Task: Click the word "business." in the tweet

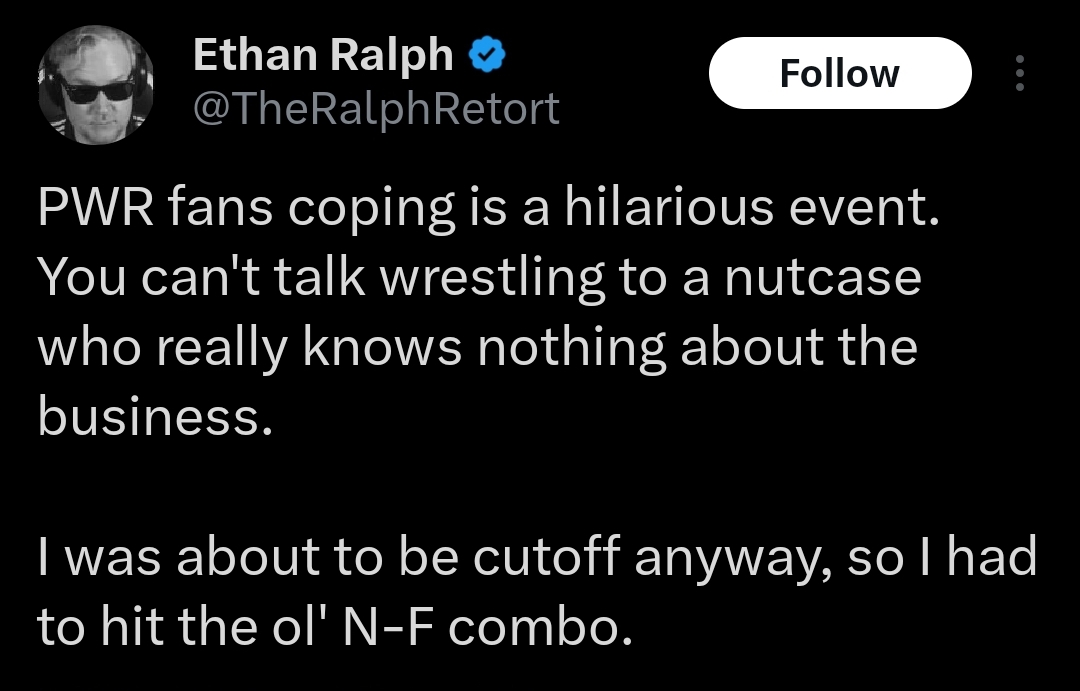Action: [x=155, y=416]
